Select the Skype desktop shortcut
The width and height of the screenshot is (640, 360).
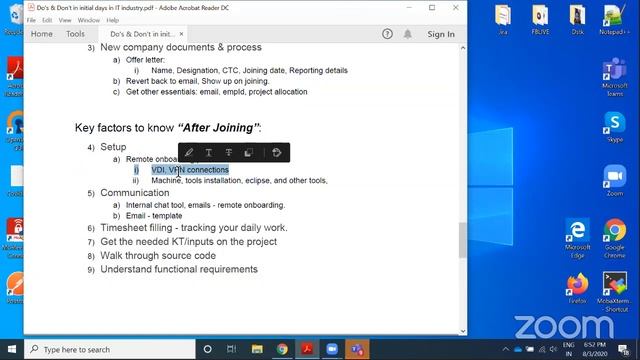(615, 127)
